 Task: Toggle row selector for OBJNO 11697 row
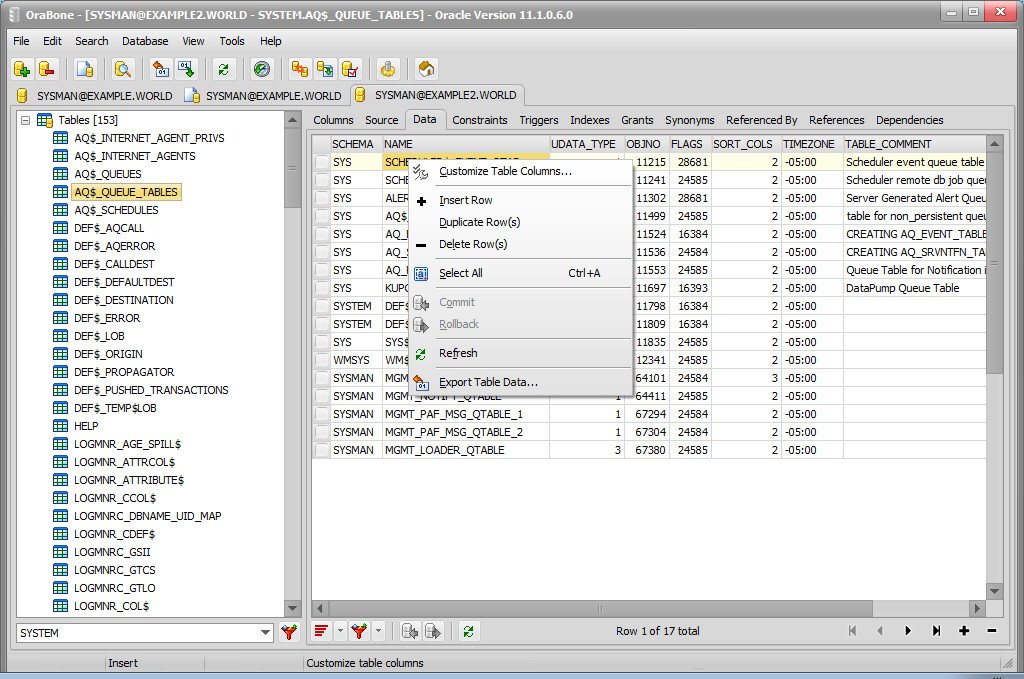point(321,289)
